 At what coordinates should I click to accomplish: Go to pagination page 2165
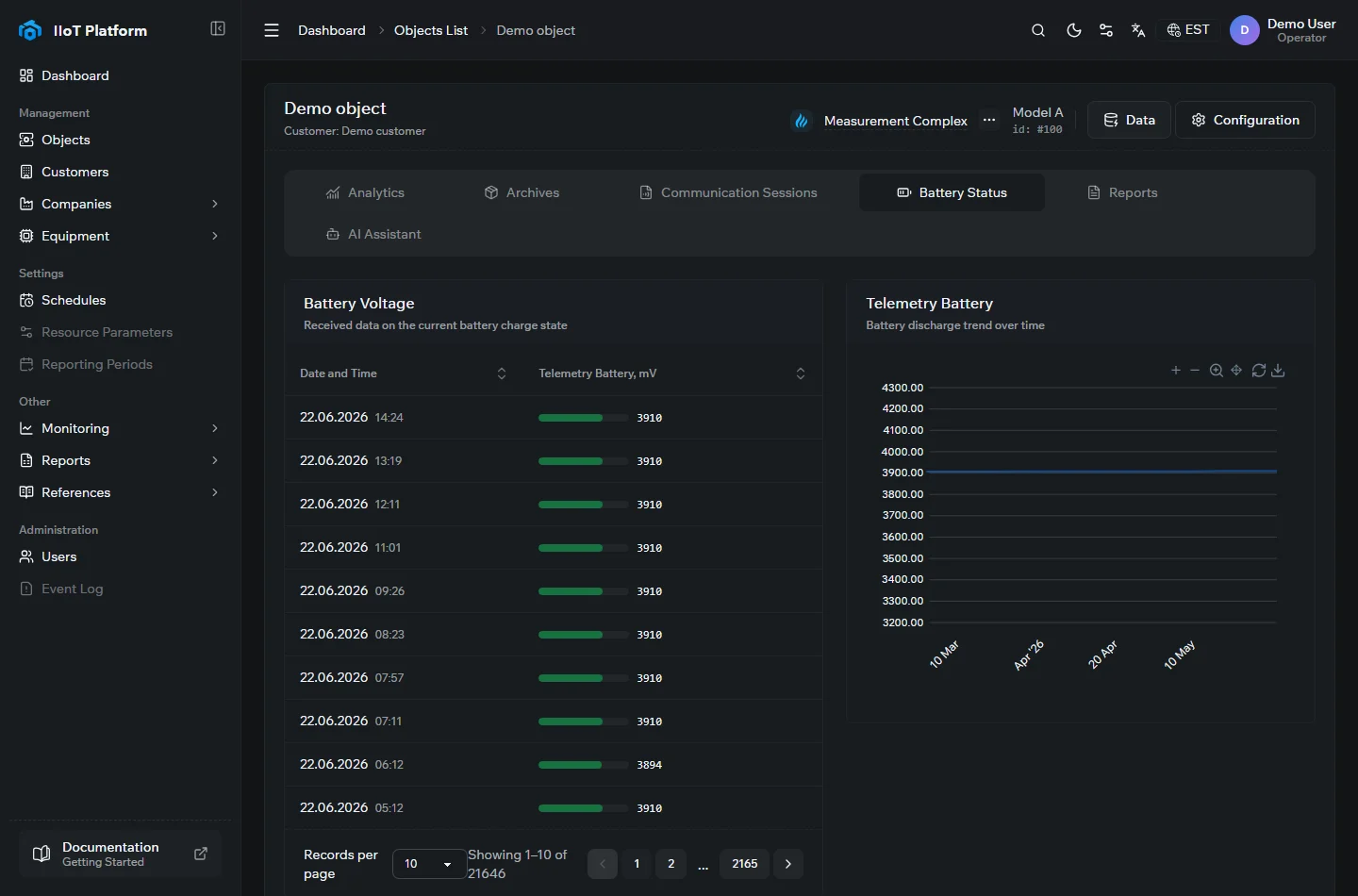click(x=745, y=864)
